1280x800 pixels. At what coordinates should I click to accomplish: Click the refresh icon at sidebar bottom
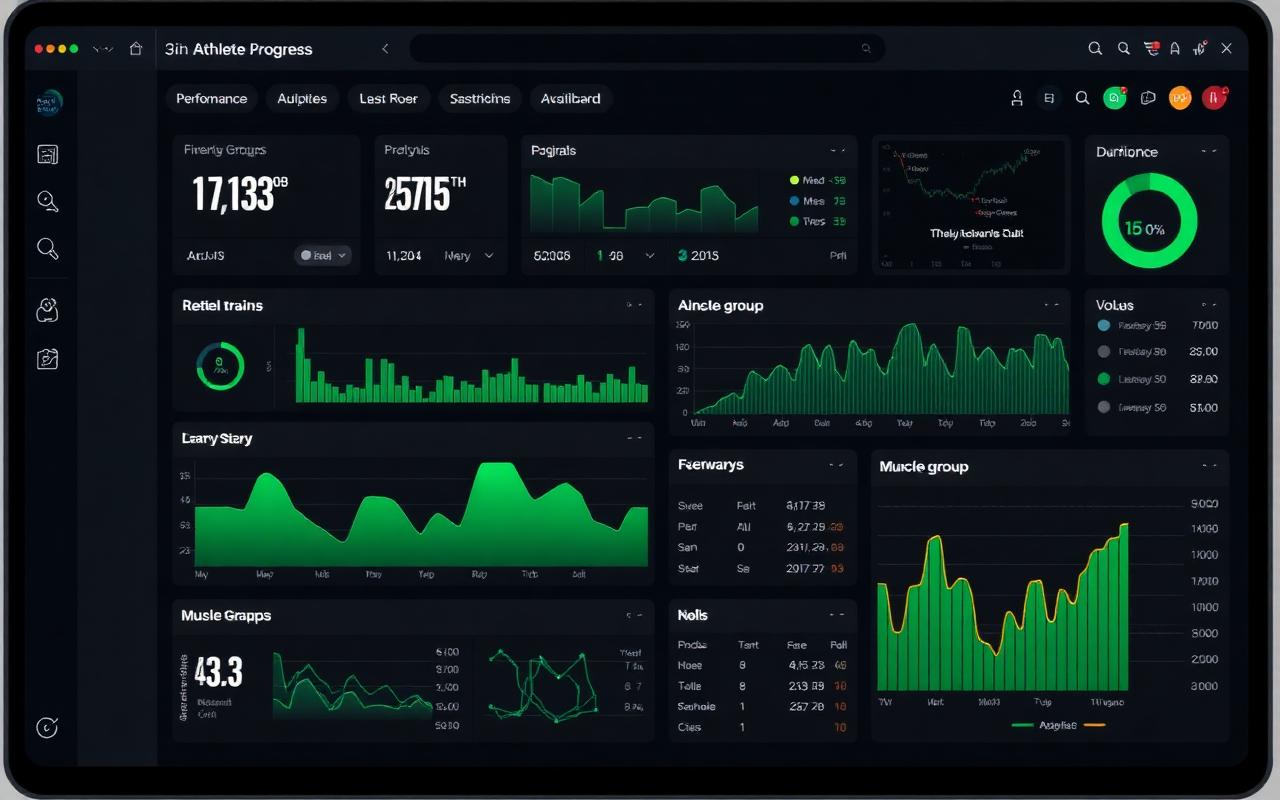pyautogui.click(x=47, y=728)
